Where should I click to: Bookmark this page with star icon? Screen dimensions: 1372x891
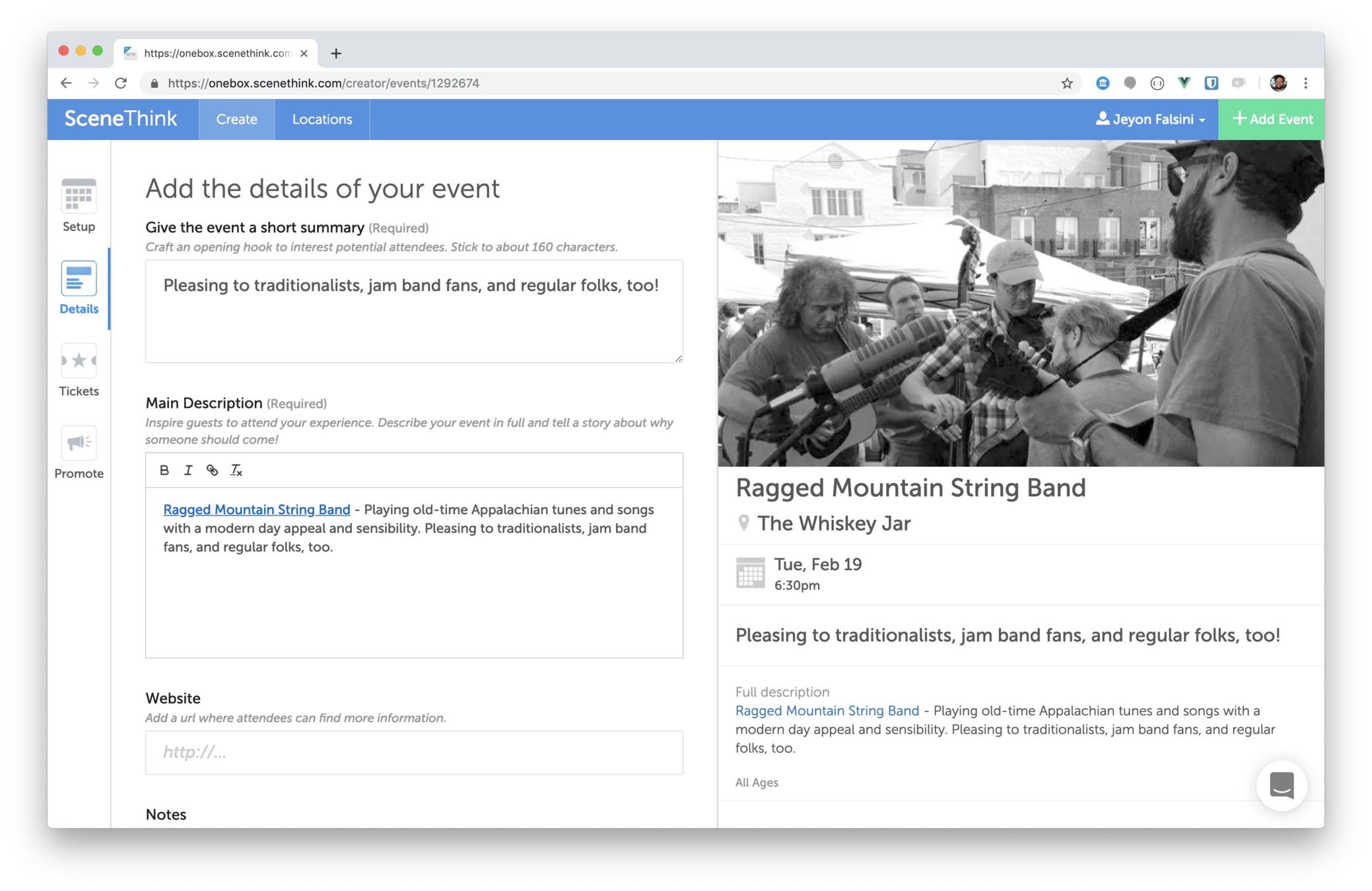pos(1067,83)
